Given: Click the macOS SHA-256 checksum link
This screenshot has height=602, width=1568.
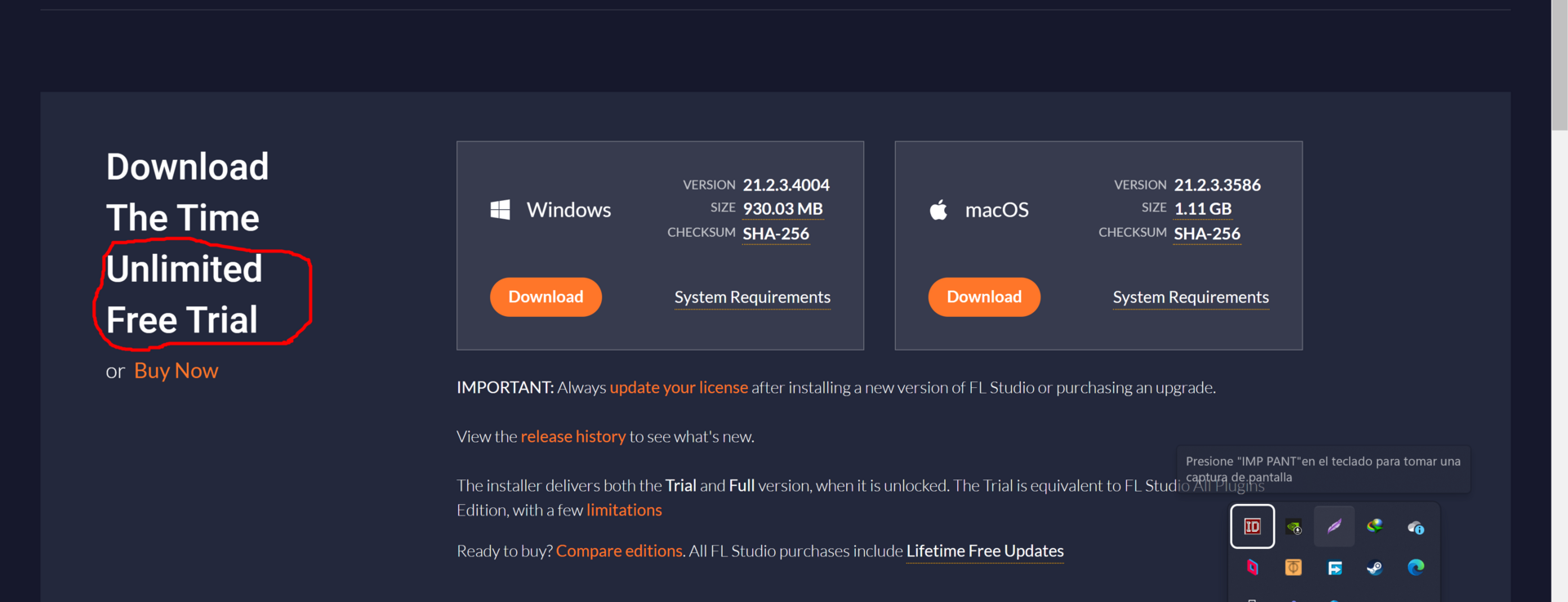Looking at the screenshot, I should (1207, 234).
